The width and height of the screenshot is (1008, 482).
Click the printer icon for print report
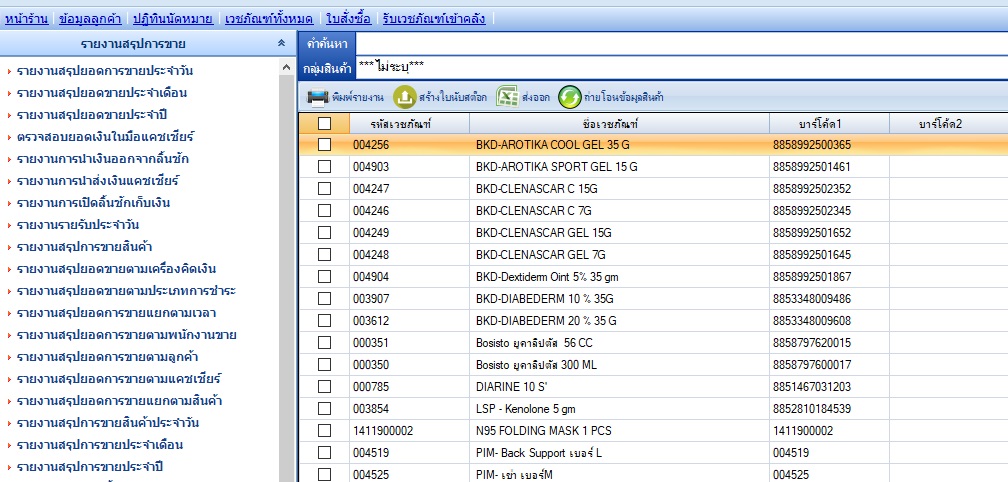(x=318, y=98)
